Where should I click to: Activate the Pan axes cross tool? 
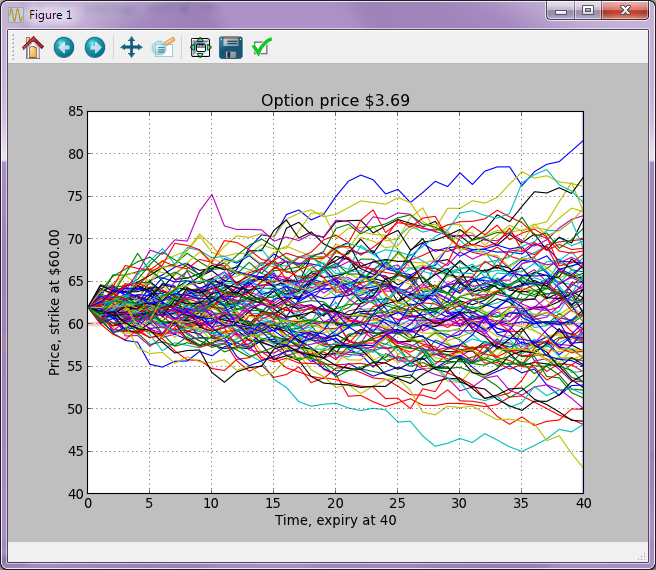pyautogui.click(x=131, y=47)
